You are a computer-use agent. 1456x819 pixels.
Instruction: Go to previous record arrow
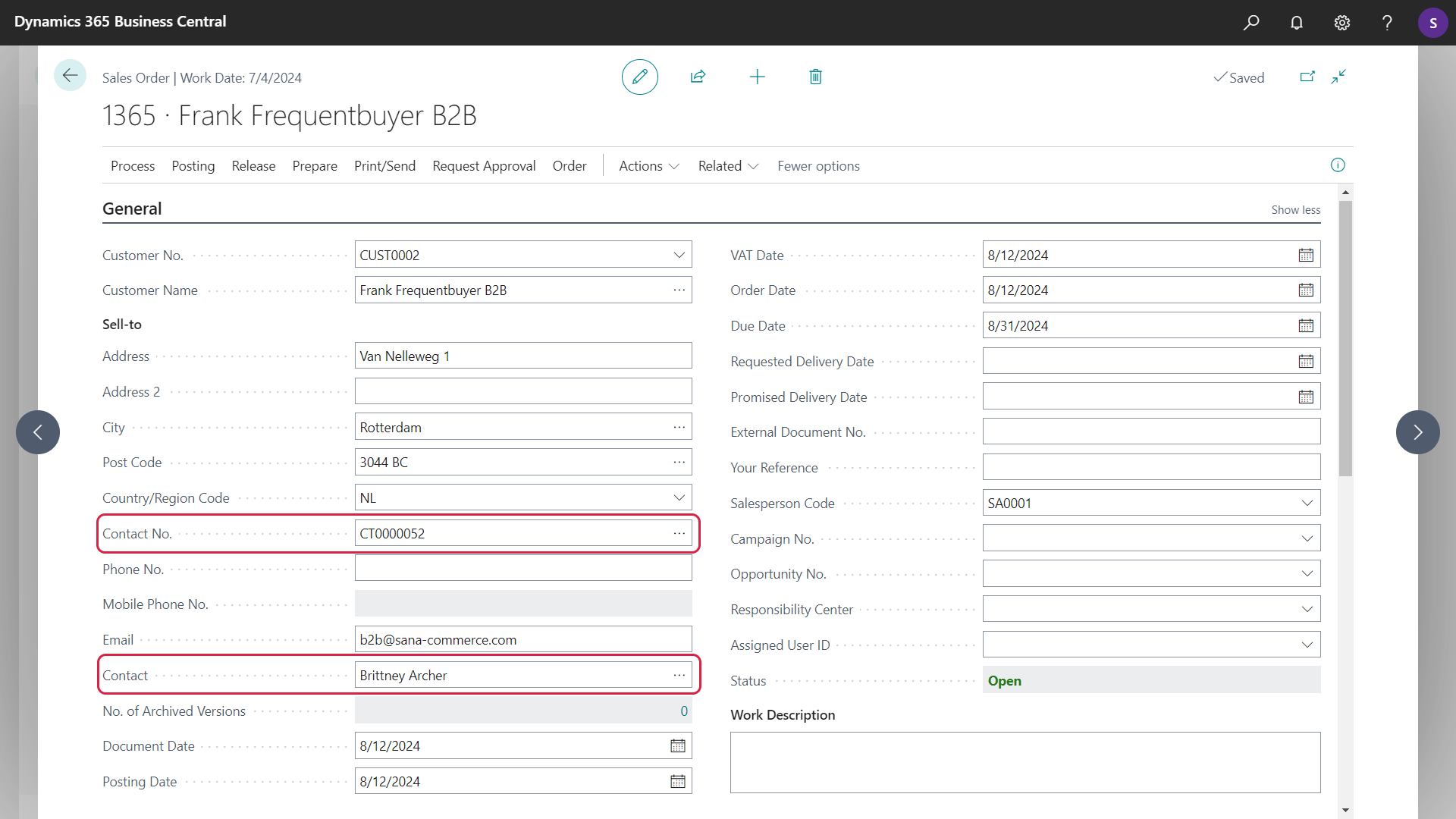(x=38, y=432)
